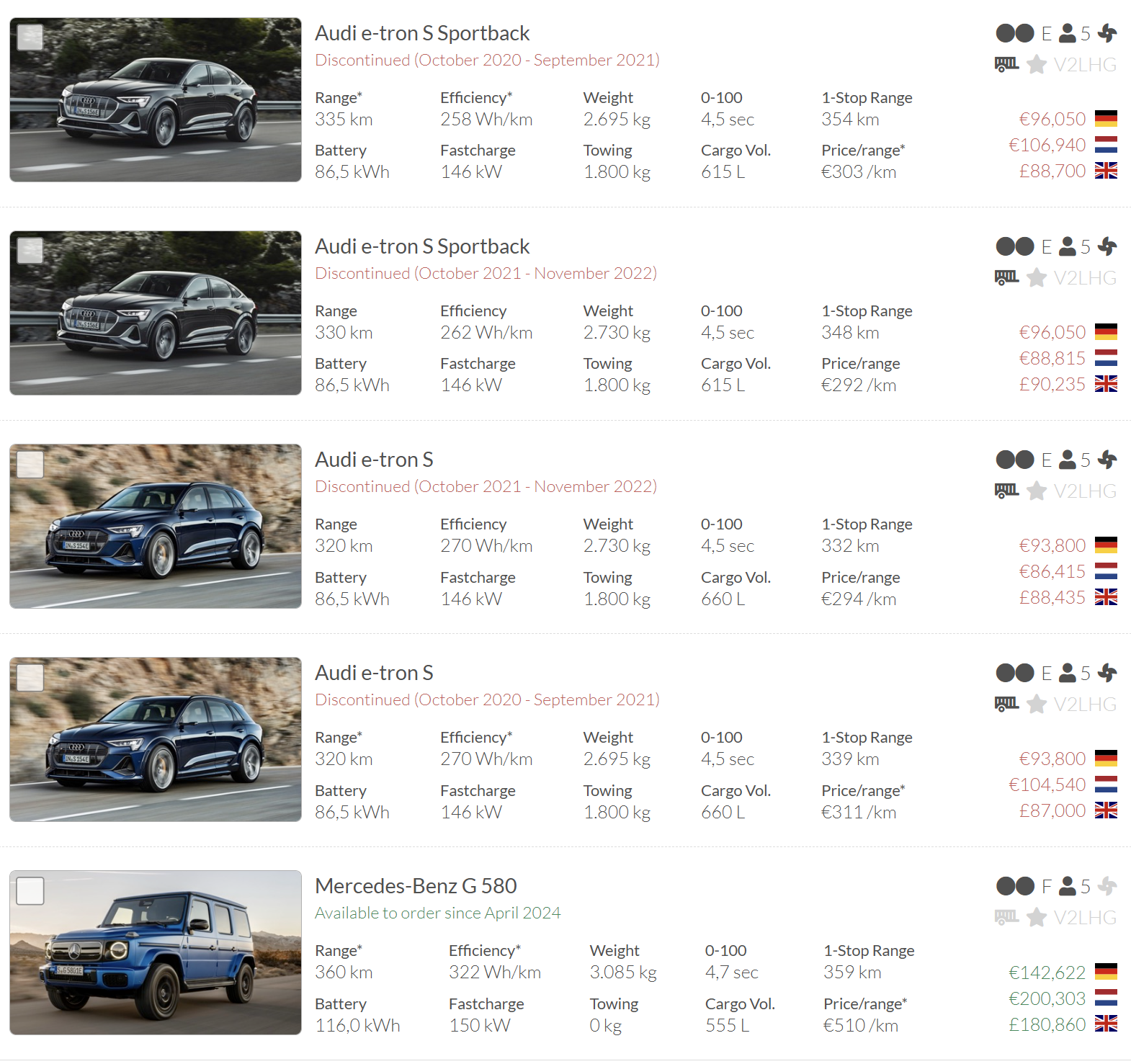Screen dimensions: 1131x1064
Task: Click €510 /km price/range value
Action: (x=861, y=1025)
